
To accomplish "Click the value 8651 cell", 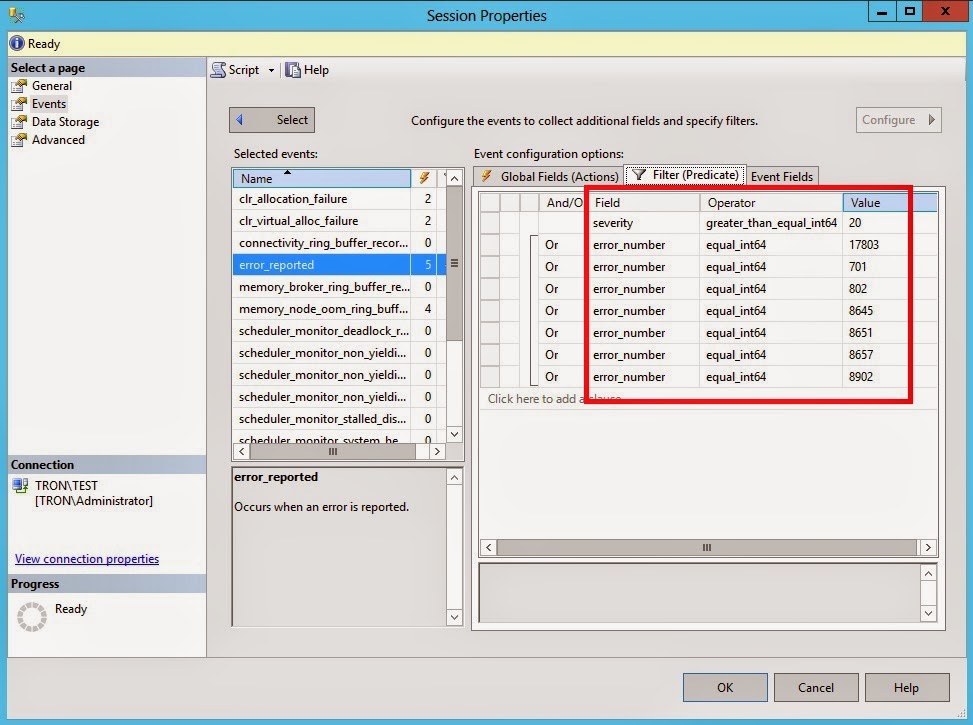I will pyautogui.click(x=890, y=333).
